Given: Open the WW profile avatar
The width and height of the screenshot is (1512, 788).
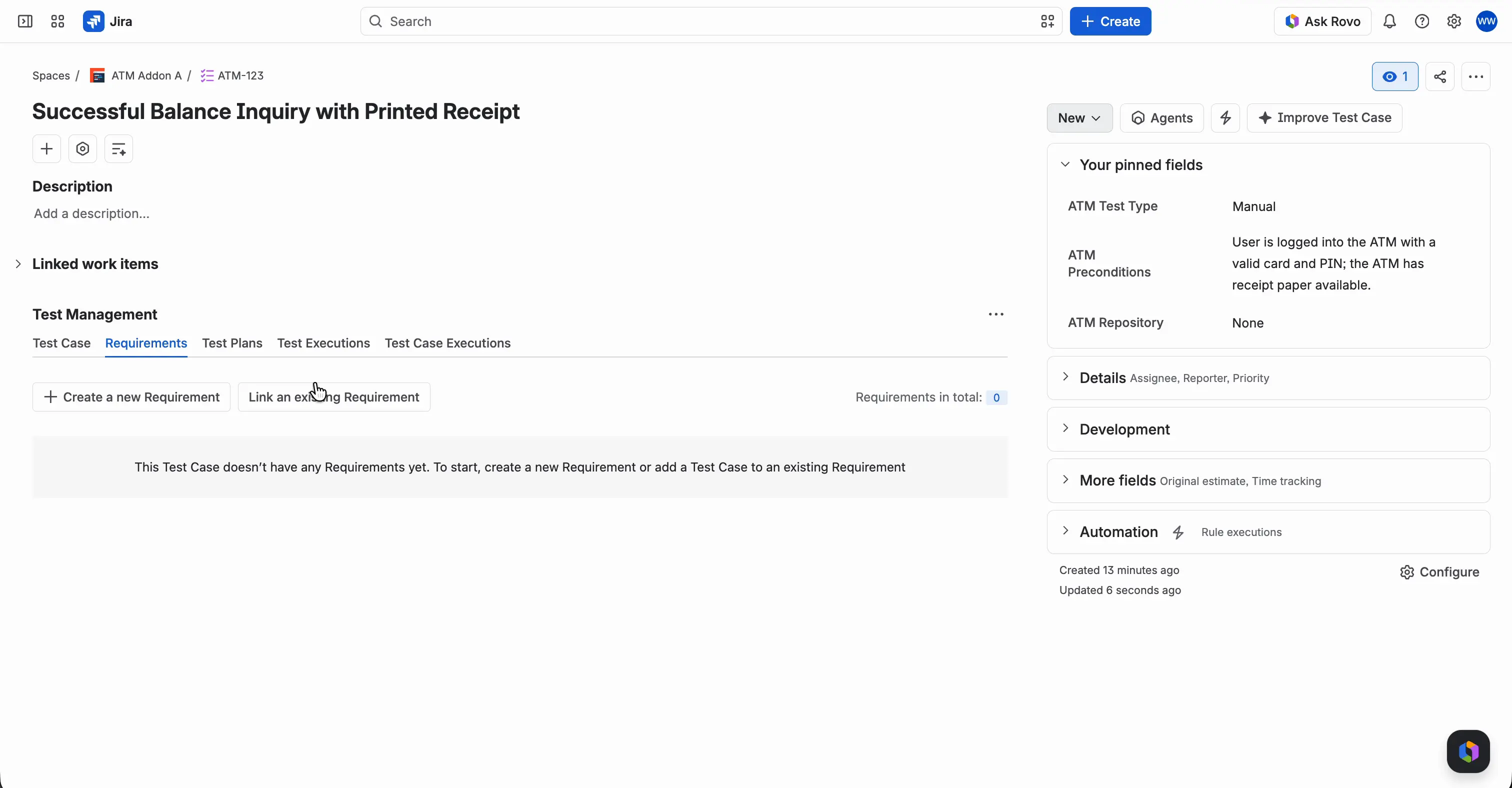Looking at the screenshot, I should coord(1487,21).
